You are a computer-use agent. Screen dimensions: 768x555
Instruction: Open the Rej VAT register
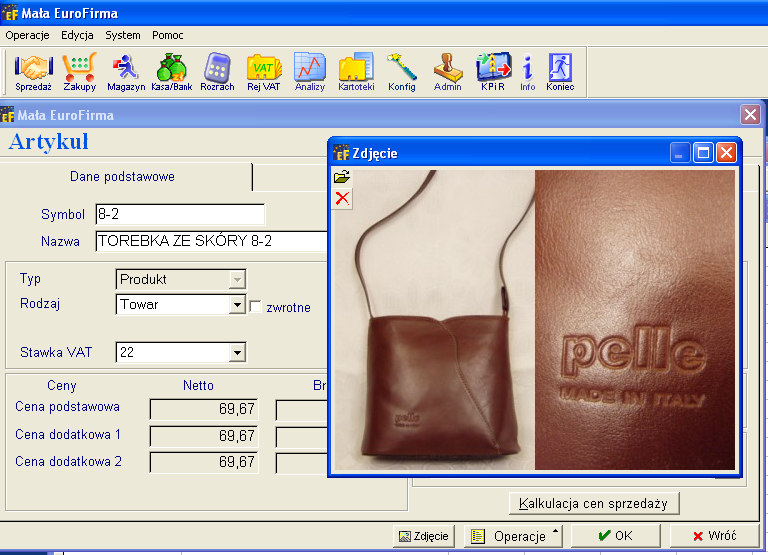coord(264,72)
